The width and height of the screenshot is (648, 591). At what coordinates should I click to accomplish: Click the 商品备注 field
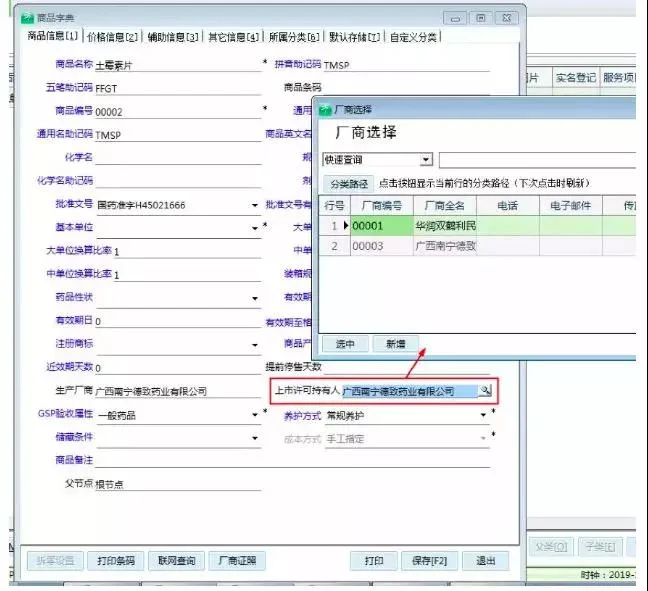coord(292,461)
